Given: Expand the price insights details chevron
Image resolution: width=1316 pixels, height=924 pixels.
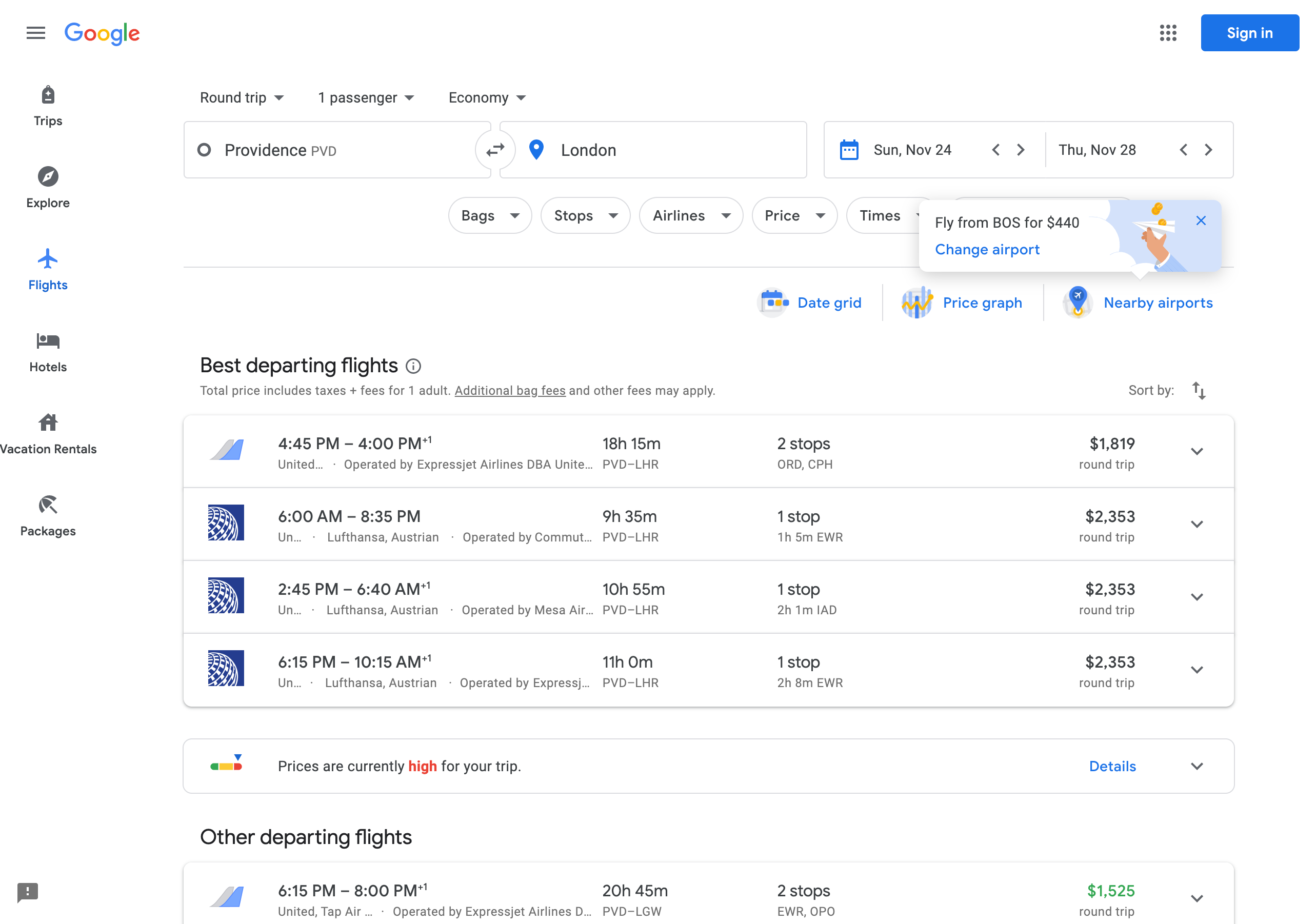Looking at the screenshot, I should (x=1197, y=767).
